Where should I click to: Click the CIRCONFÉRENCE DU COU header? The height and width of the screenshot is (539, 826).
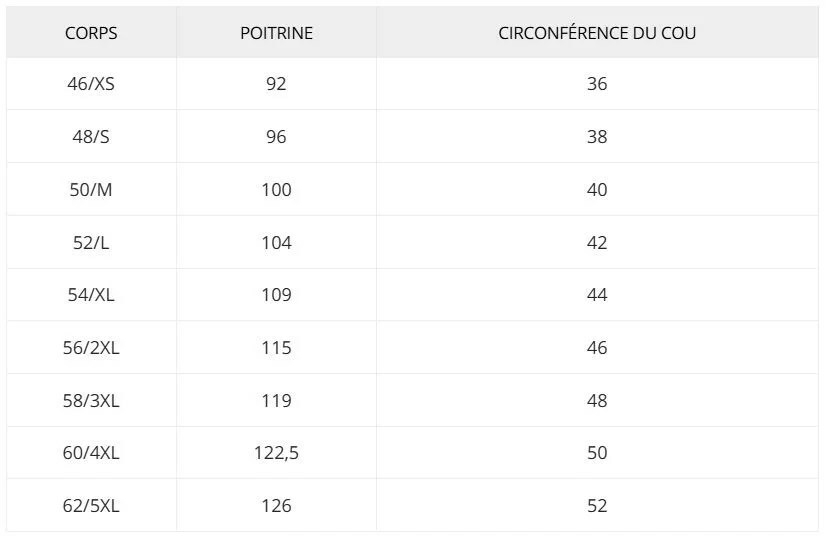click(597, 33)
